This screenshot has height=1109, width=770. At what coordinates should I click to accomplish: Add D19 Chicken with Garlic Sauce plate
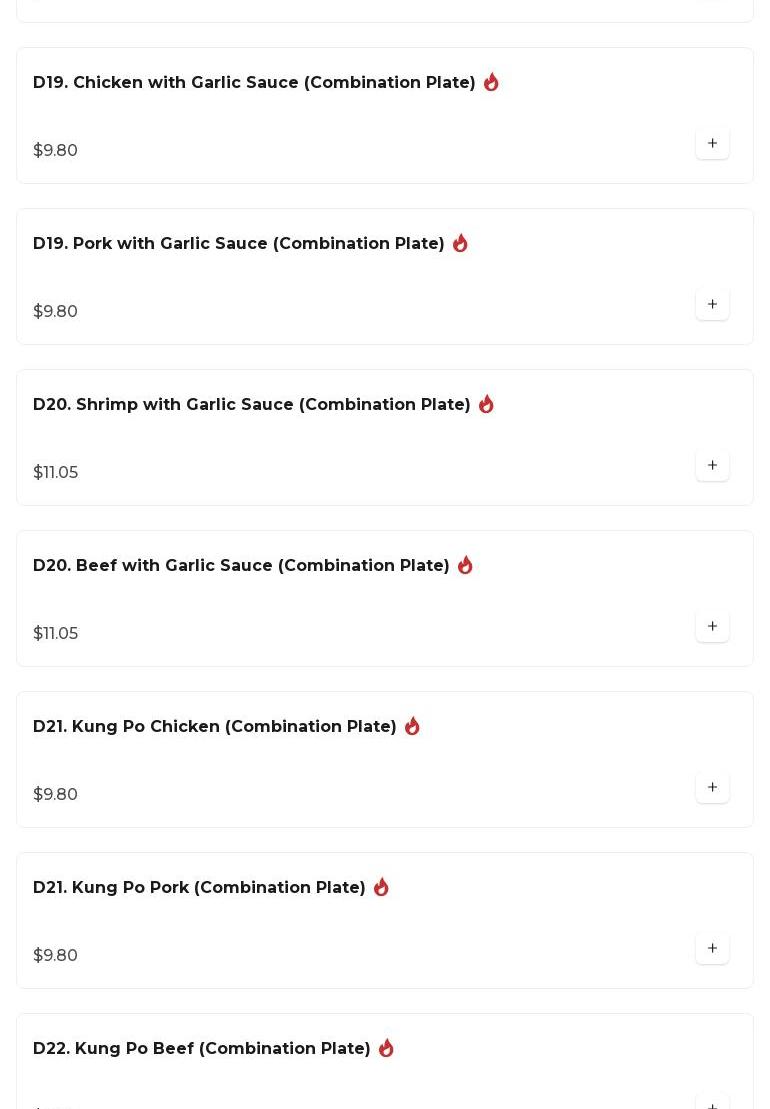point(712,144)
